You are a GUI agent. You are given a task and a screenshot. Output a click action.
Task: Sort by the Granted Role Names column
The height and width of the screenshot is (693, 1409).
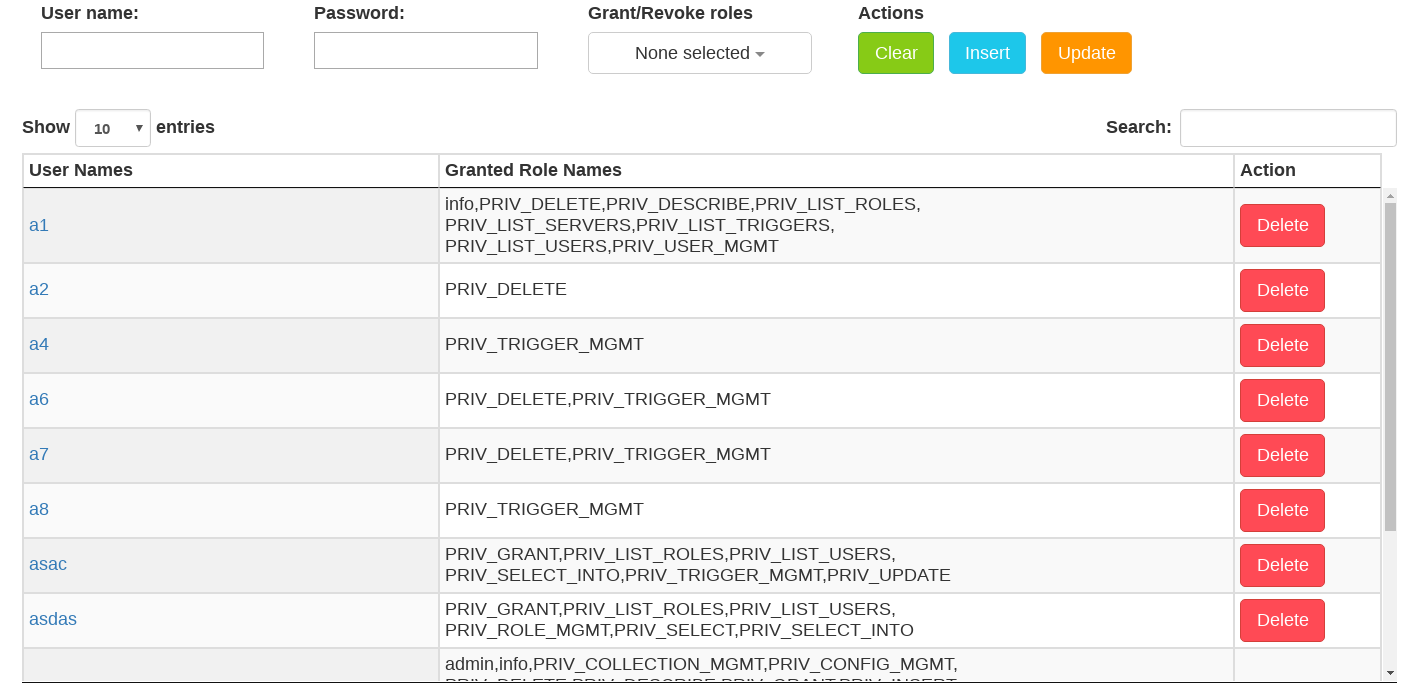click(x=533, y=170)
